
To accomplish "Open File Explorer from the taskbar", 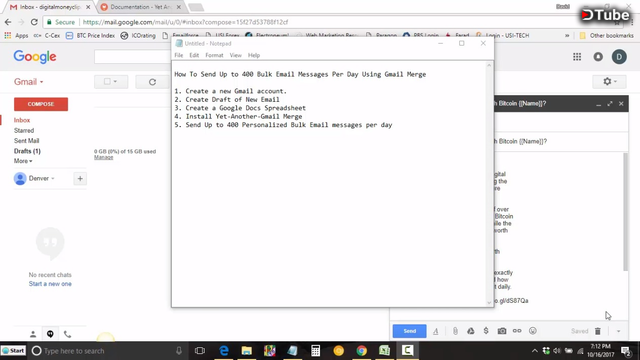I will [x=247, y=351].
